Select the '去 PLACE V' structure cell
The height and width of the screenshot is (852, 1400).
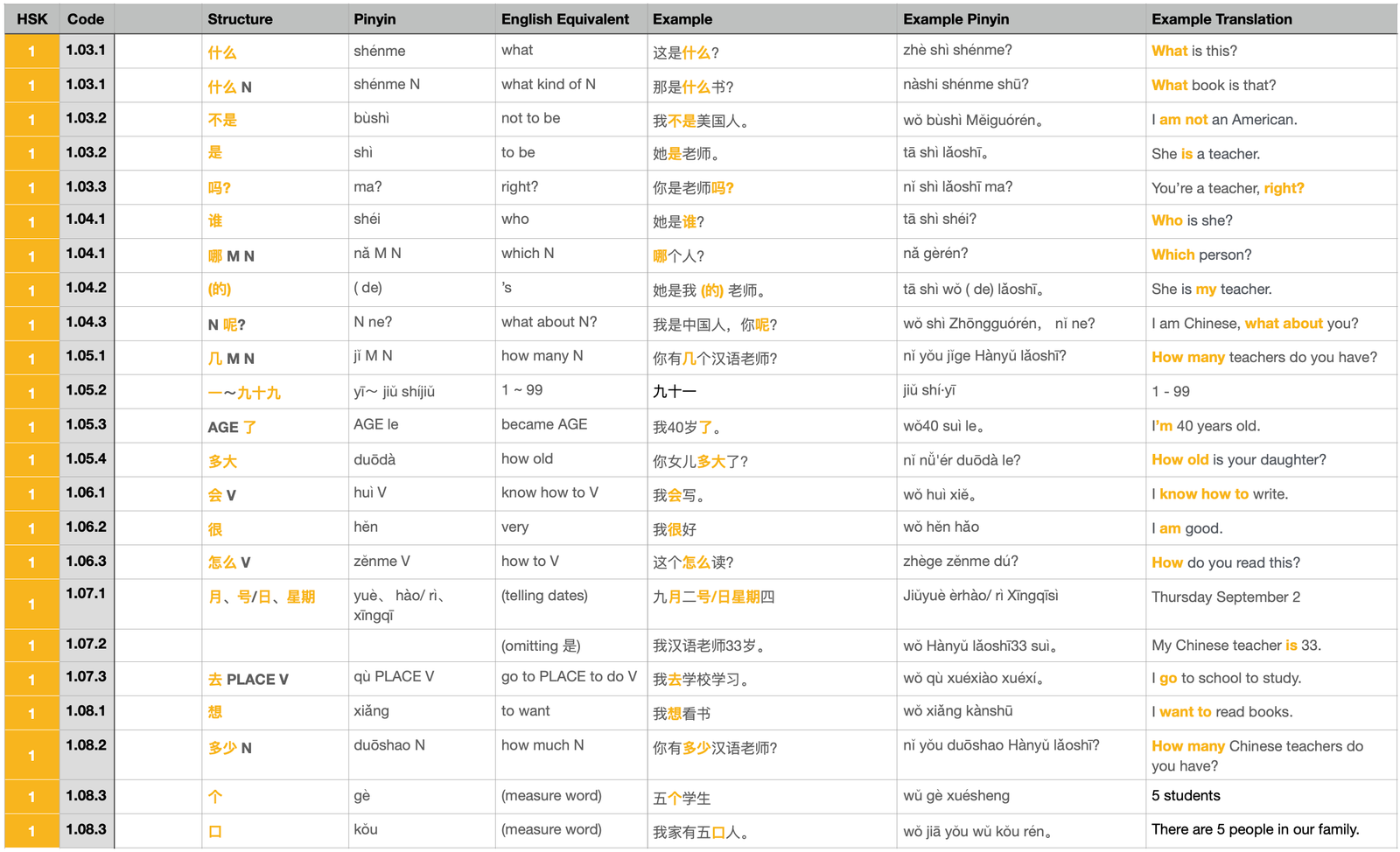(248, 680)
